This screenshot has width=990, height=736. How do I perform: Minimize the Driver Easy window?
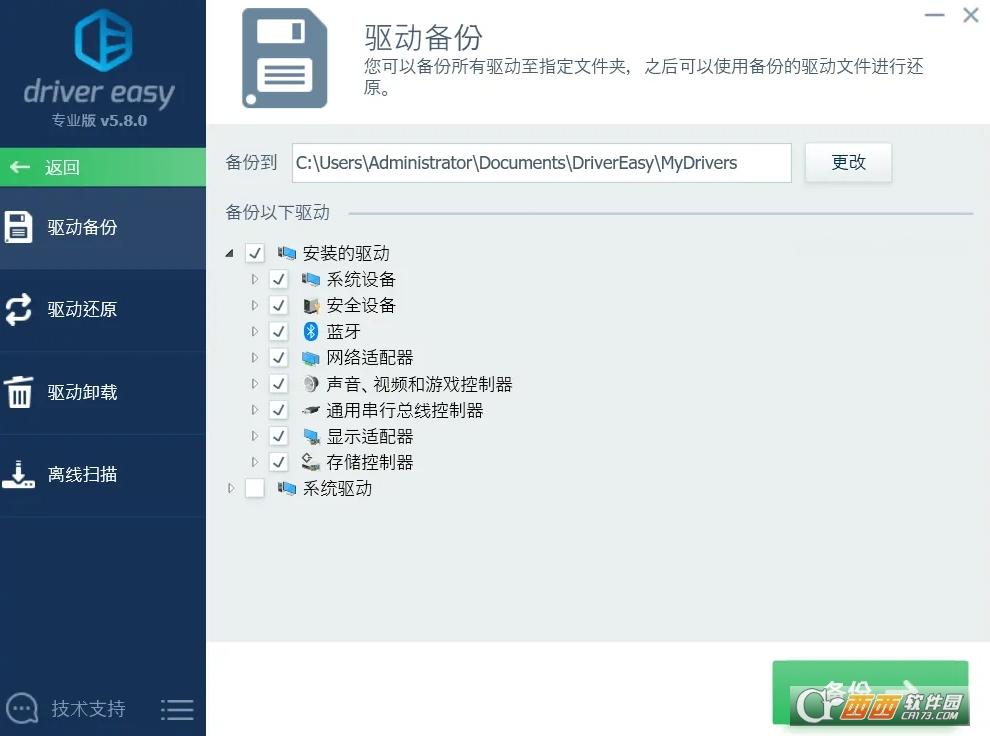pyautogui.click(x=934, y=15)
